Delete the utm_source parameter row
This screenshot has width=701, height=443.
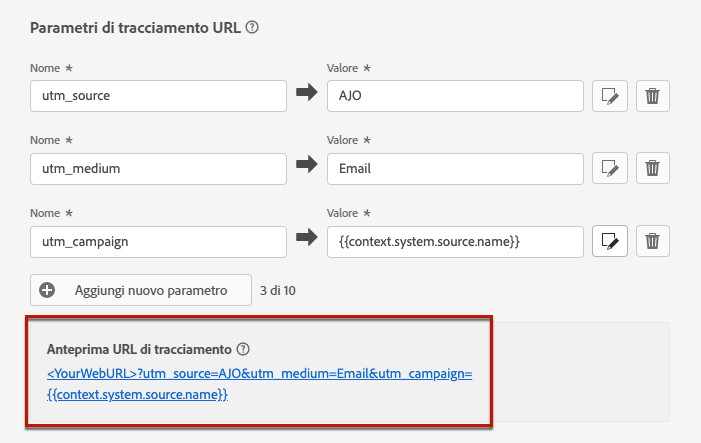653,96
